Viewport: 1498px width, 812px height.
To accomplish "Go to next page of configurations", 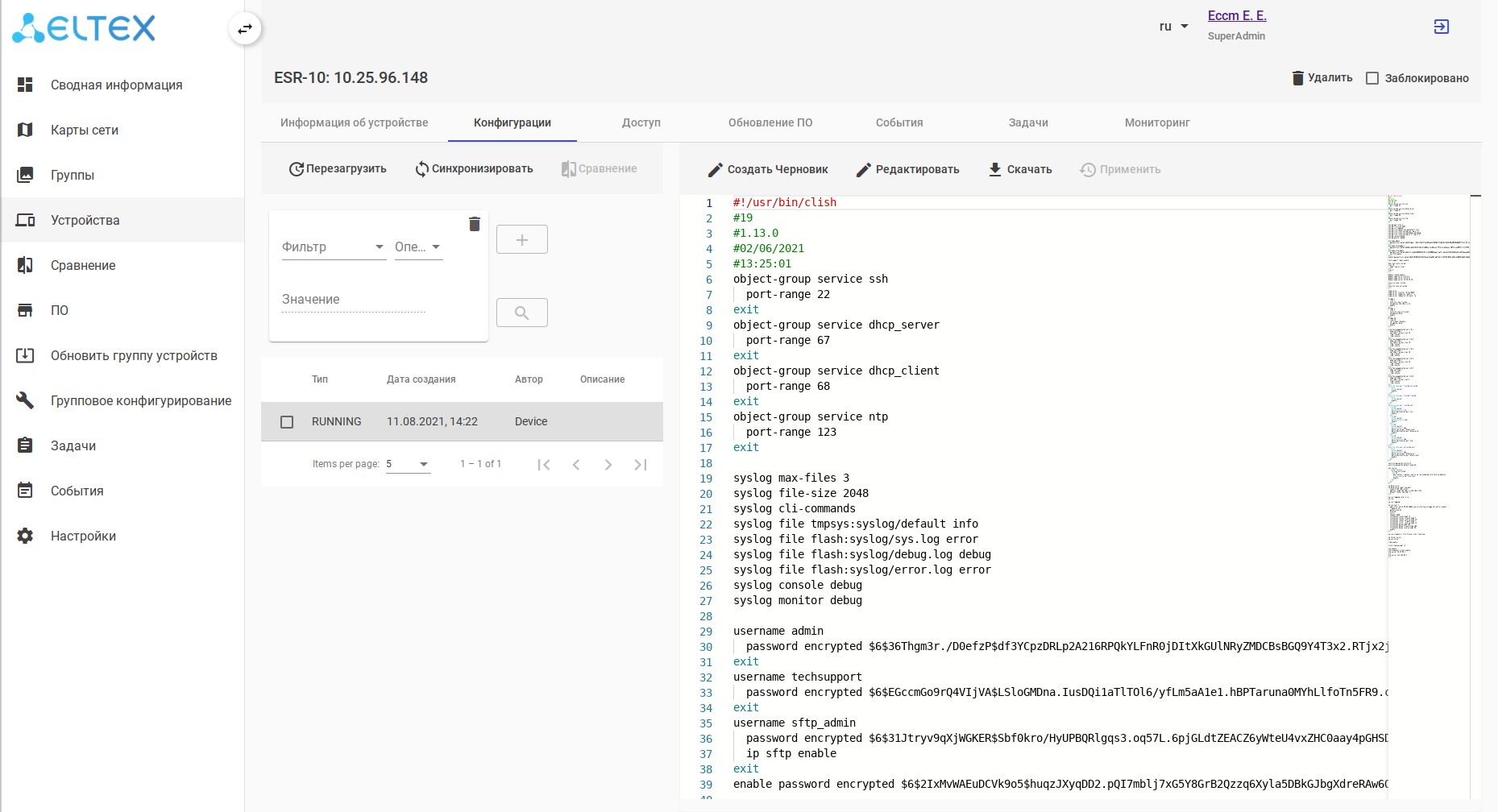I will [608, 465].
